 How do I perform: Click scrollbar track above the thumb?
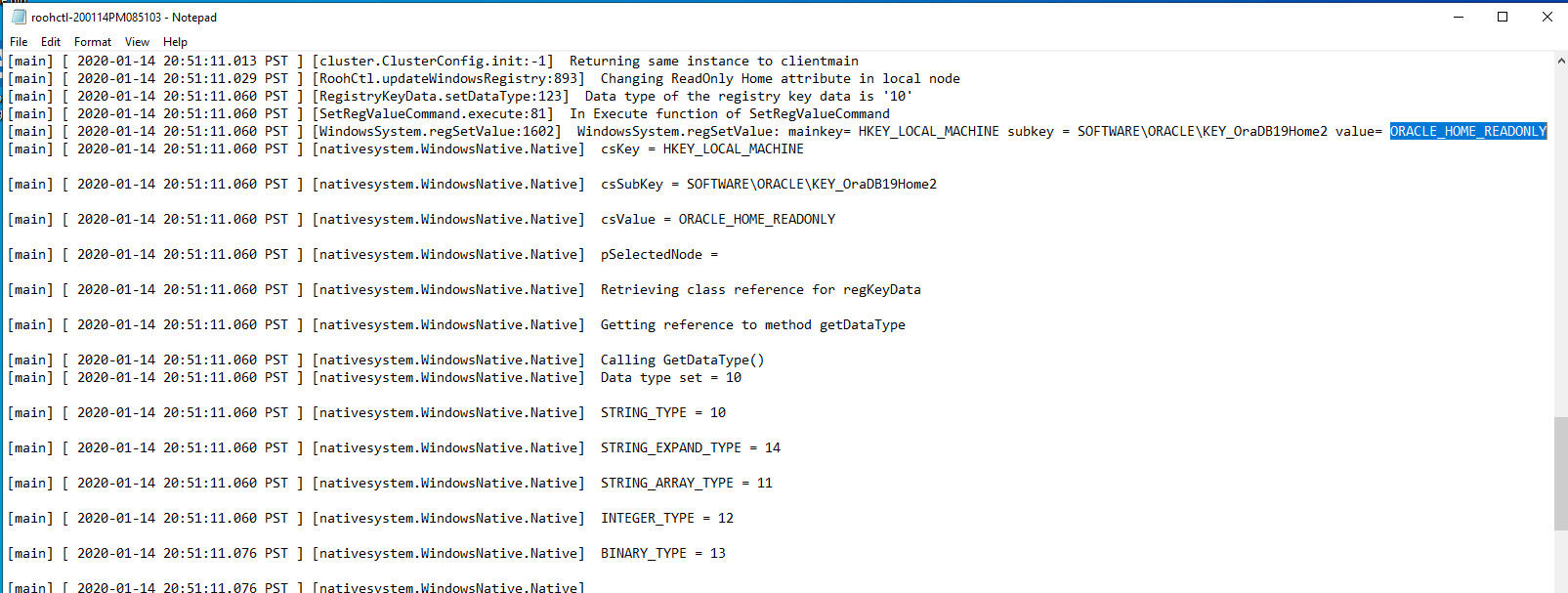(1560, 244)
